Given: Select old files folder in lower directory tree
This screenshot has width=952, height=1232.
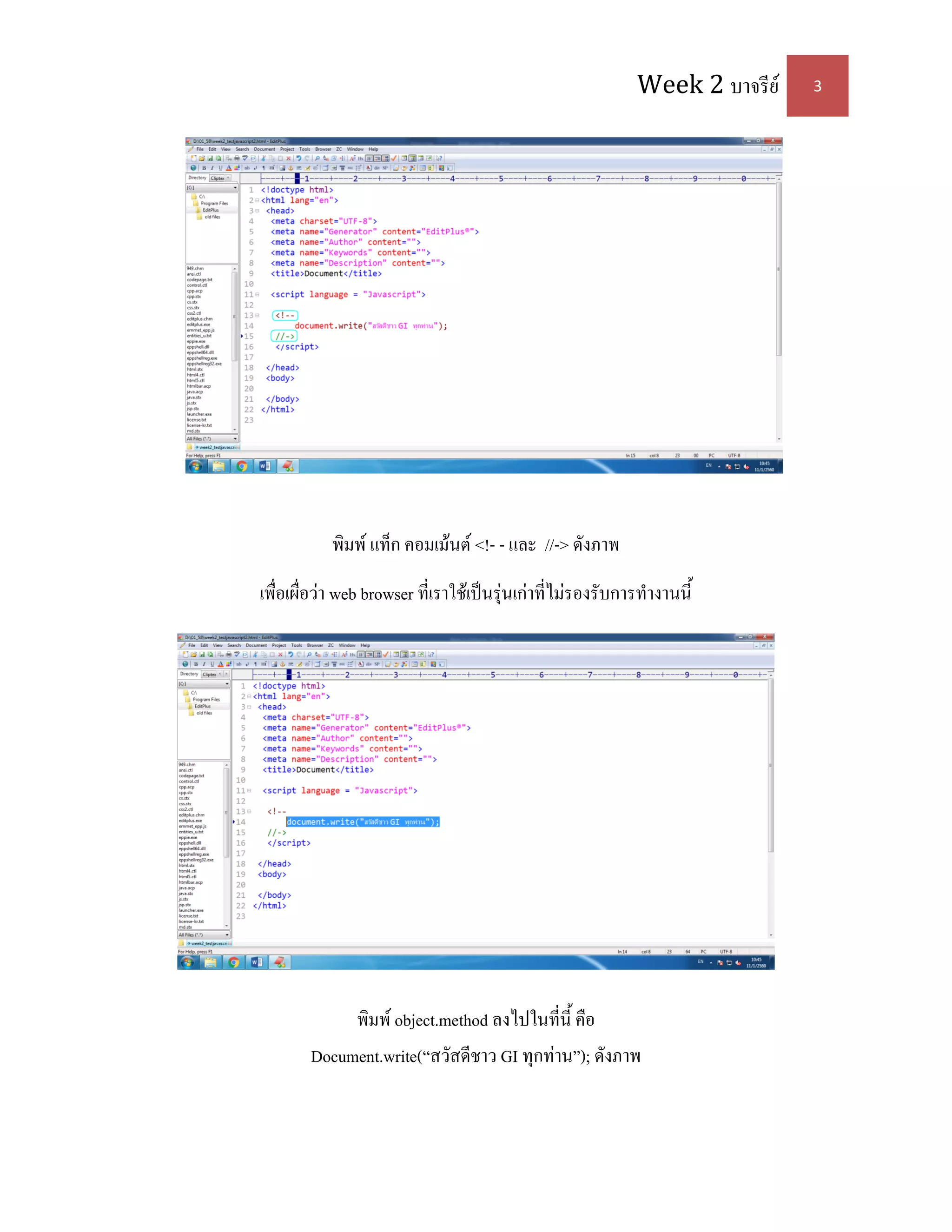Looking at the screenshot, I should (204, 713).
